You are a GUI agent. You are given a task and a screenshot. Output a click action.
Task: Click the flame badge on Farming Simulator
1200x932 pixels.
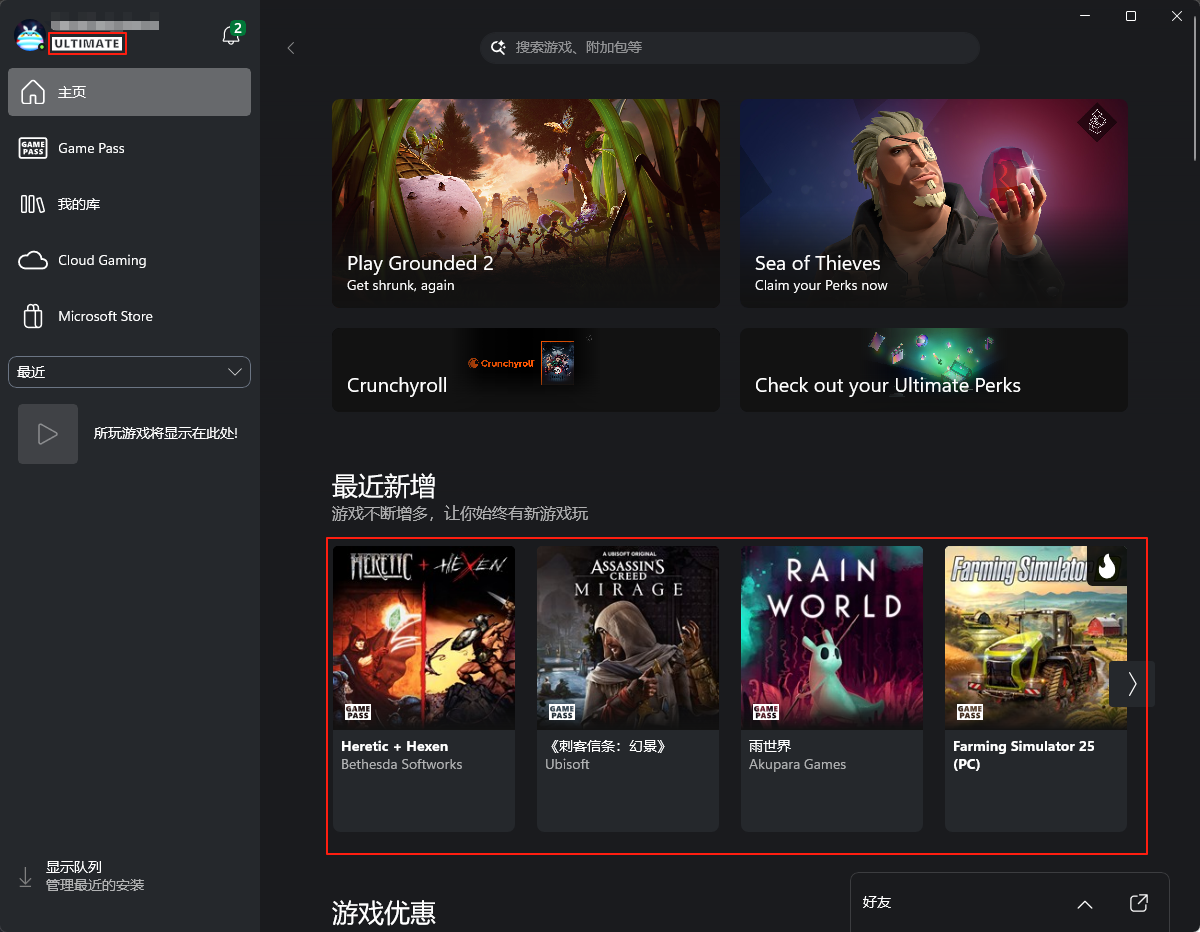tap(1107, 566)
